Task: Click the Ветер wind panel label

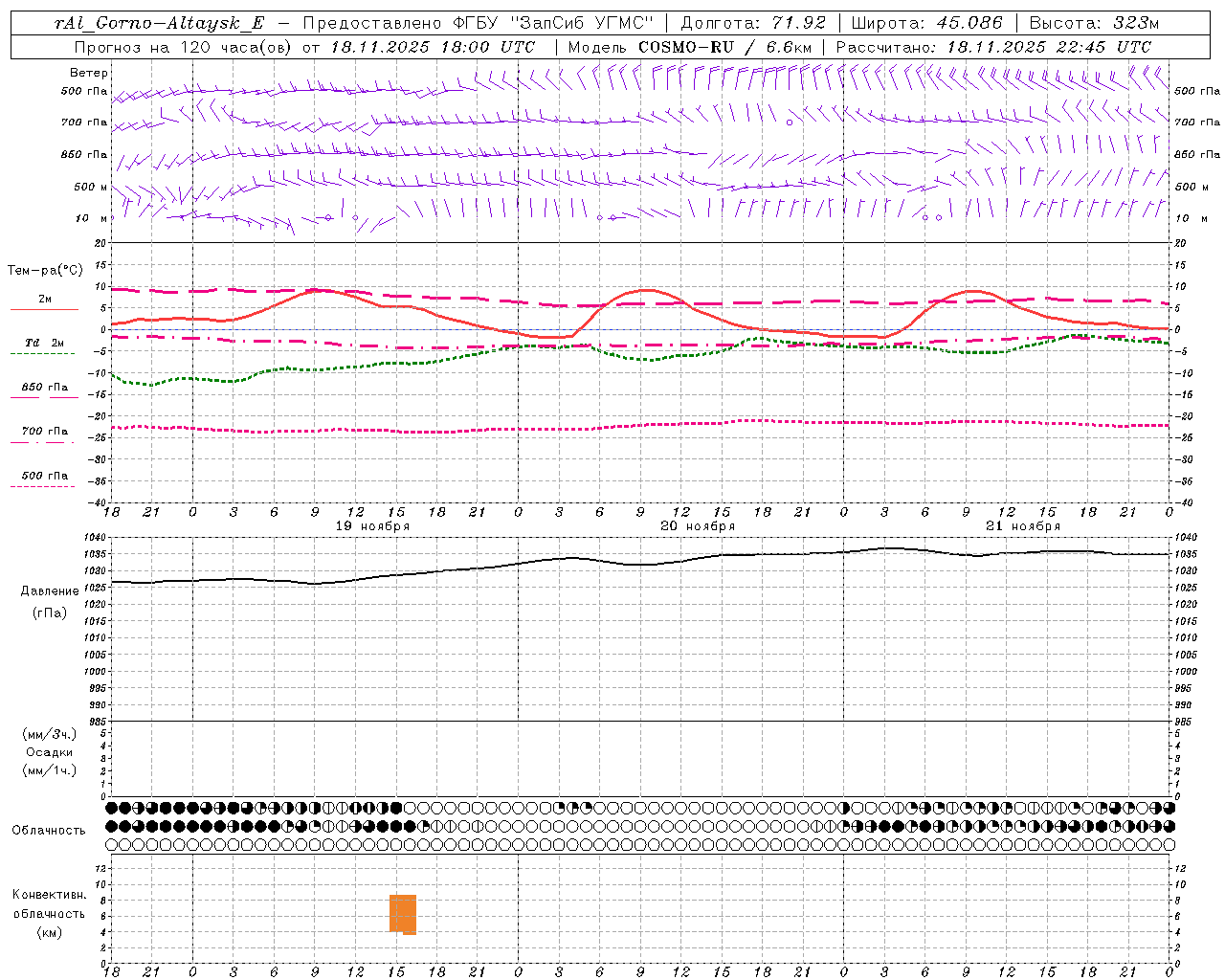Action: [x=89, y=73]
